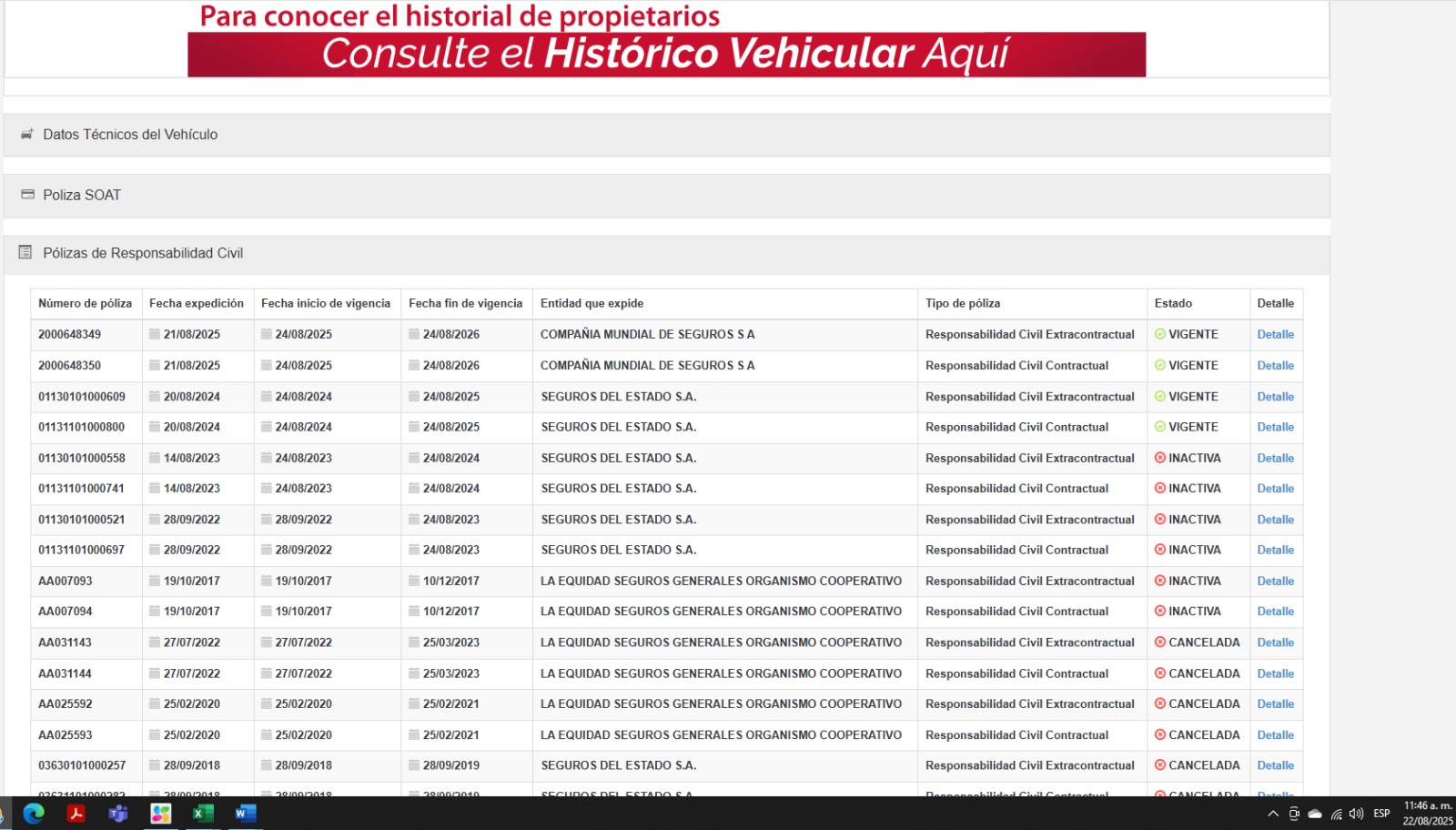Launch Adobe Acrobat from the taskbar
This screenshot has width=1456, height=830.
point(76,814)
